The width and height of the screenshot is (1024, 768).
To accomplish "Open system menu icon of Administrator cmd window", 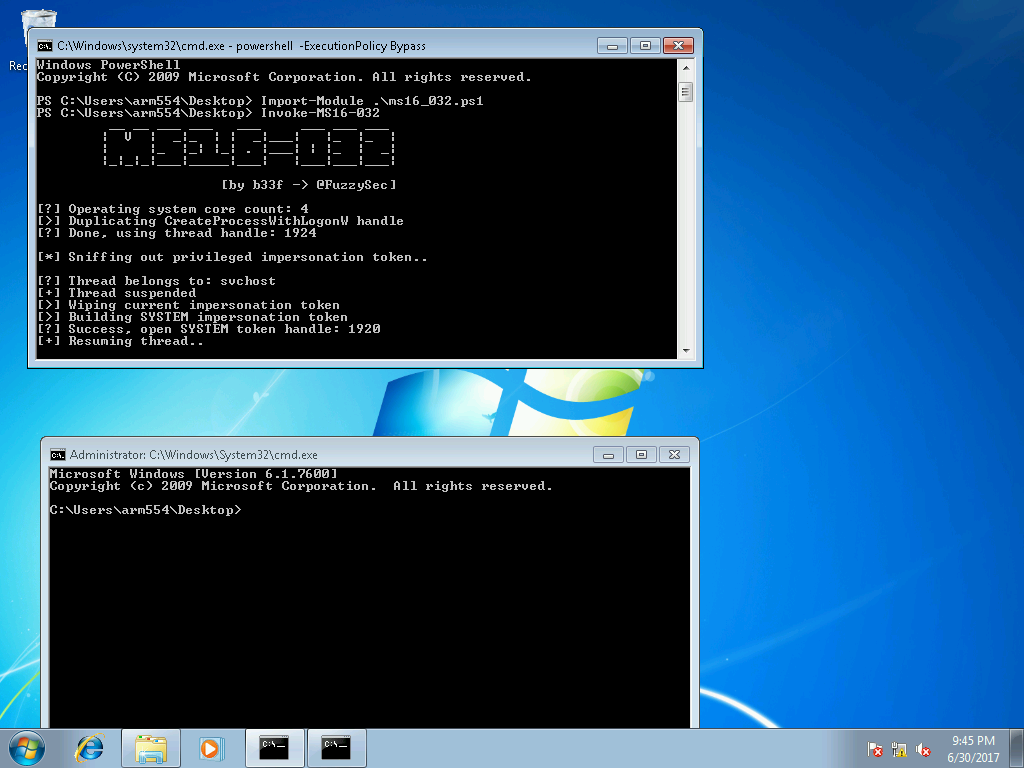I will pos(57,455).
